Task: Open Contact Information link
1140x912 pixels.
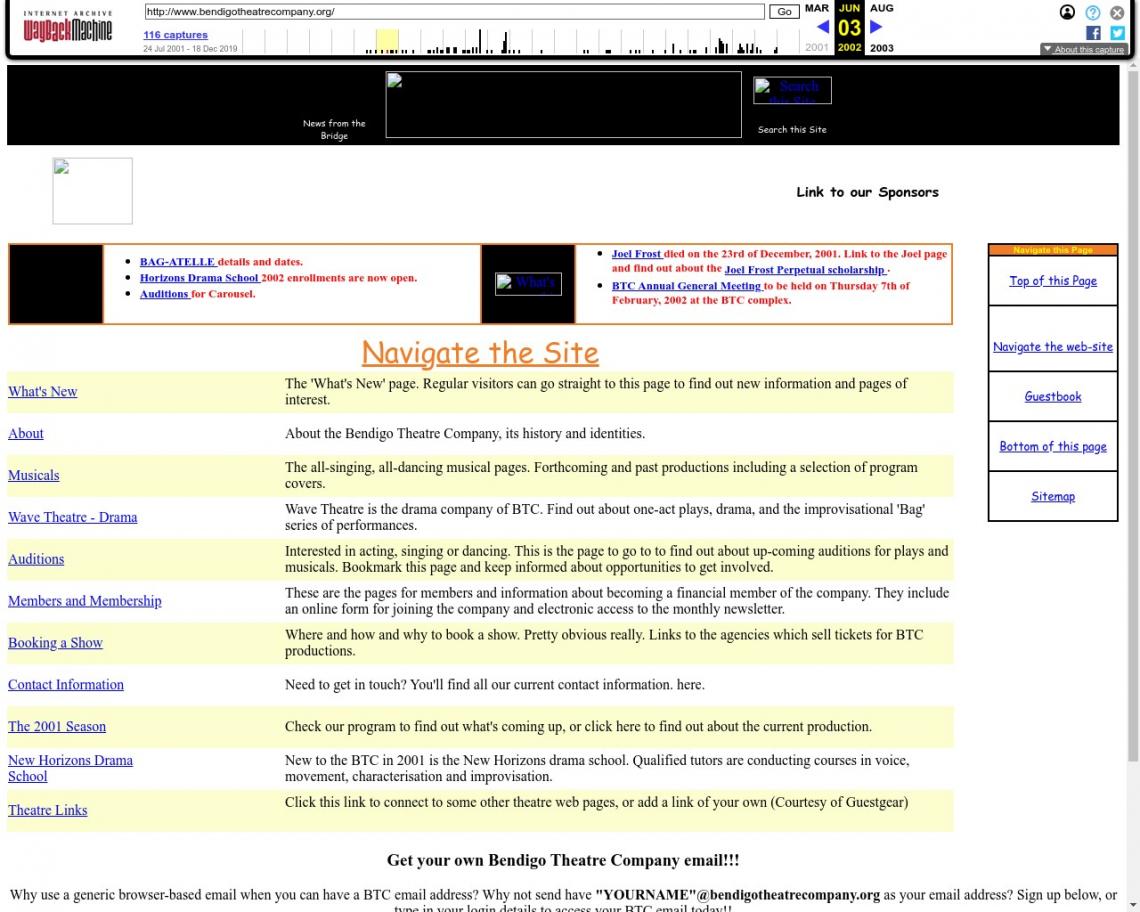Action: coord(65,684)
